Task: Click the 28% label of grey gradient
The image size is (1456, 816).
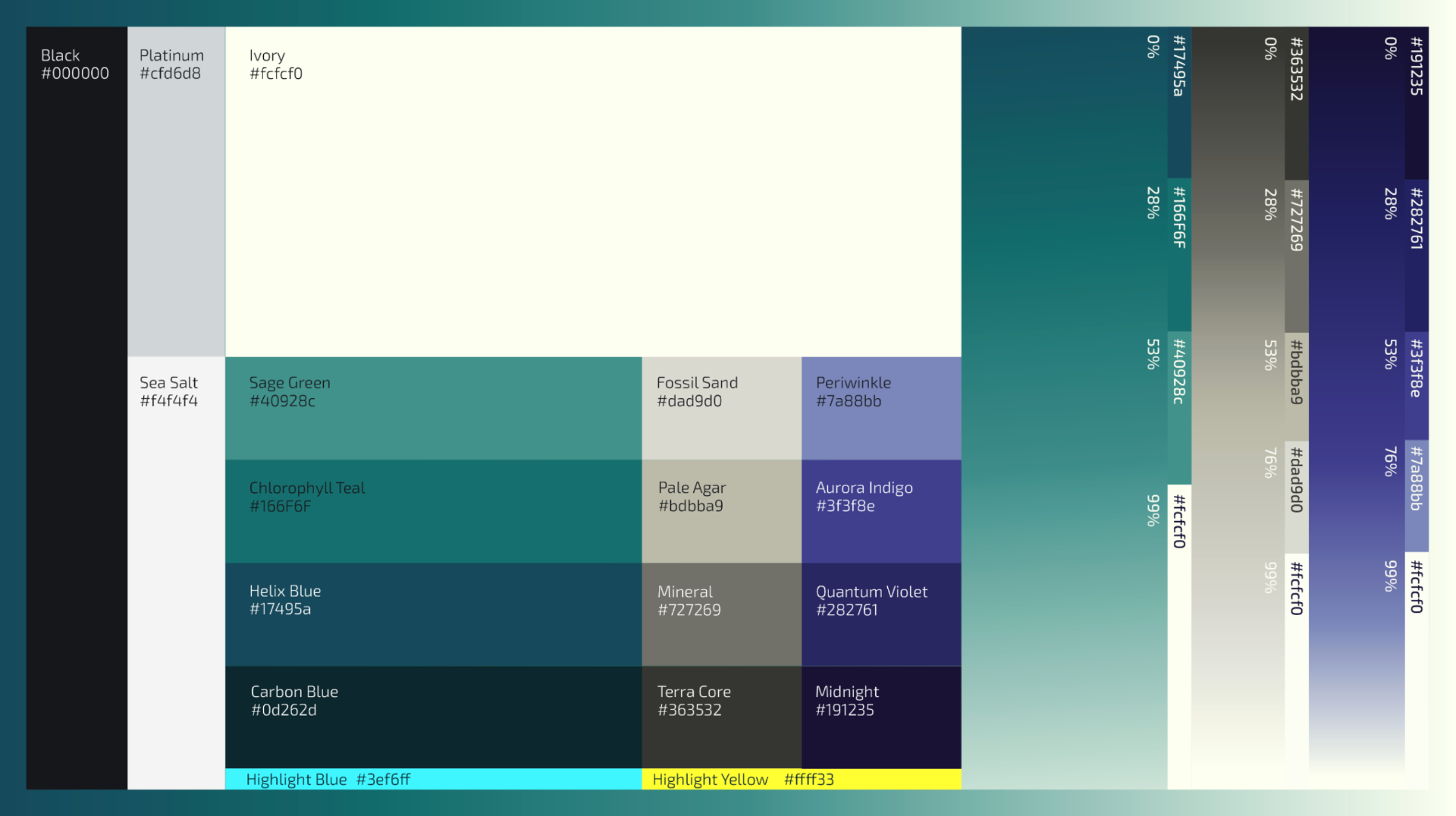Action: 1271,205
